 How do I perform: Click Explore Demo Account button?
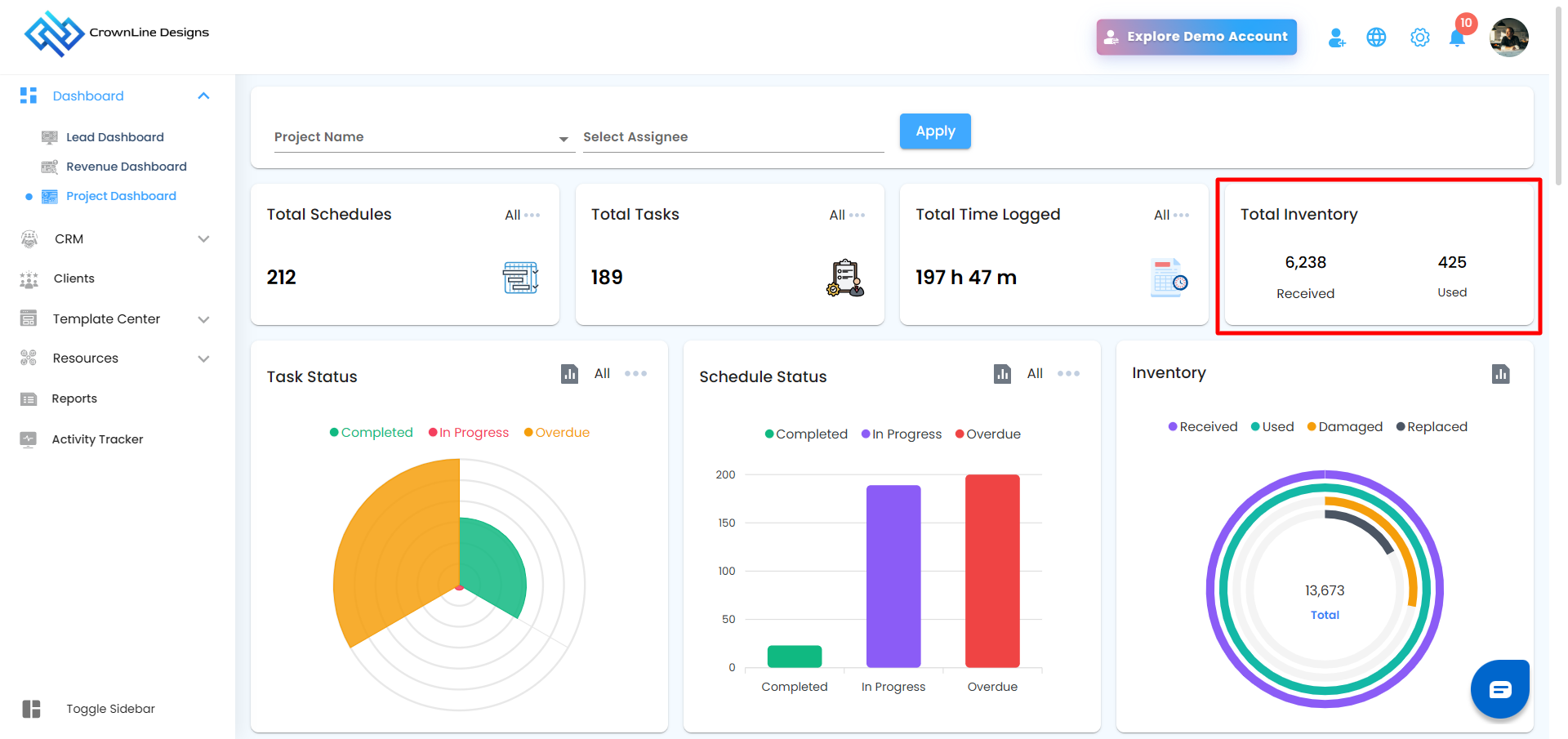(x=1196, y=37)
